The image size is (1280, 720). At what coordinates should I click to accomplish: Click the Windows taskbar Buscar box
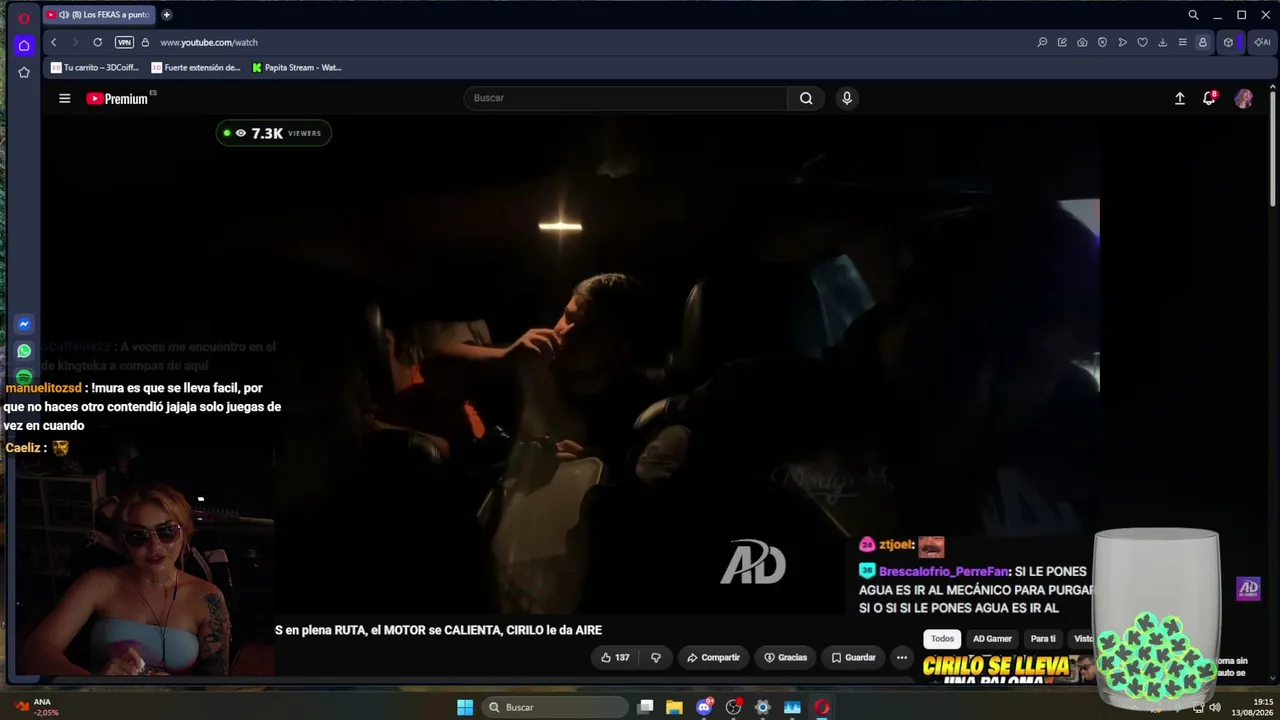coord(556,707)
